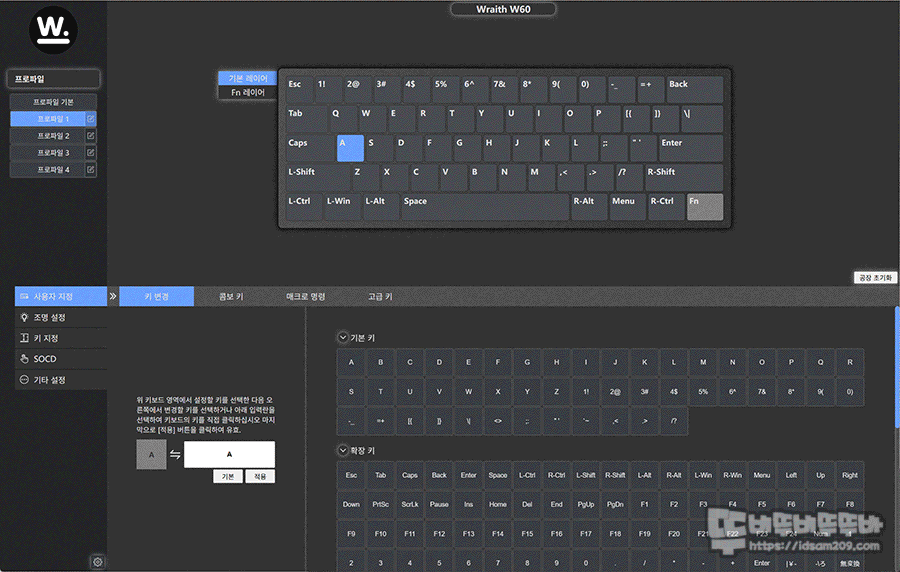900x572 pixels.
Task: Open 키 지정 menu
Action: coord(61,338)
